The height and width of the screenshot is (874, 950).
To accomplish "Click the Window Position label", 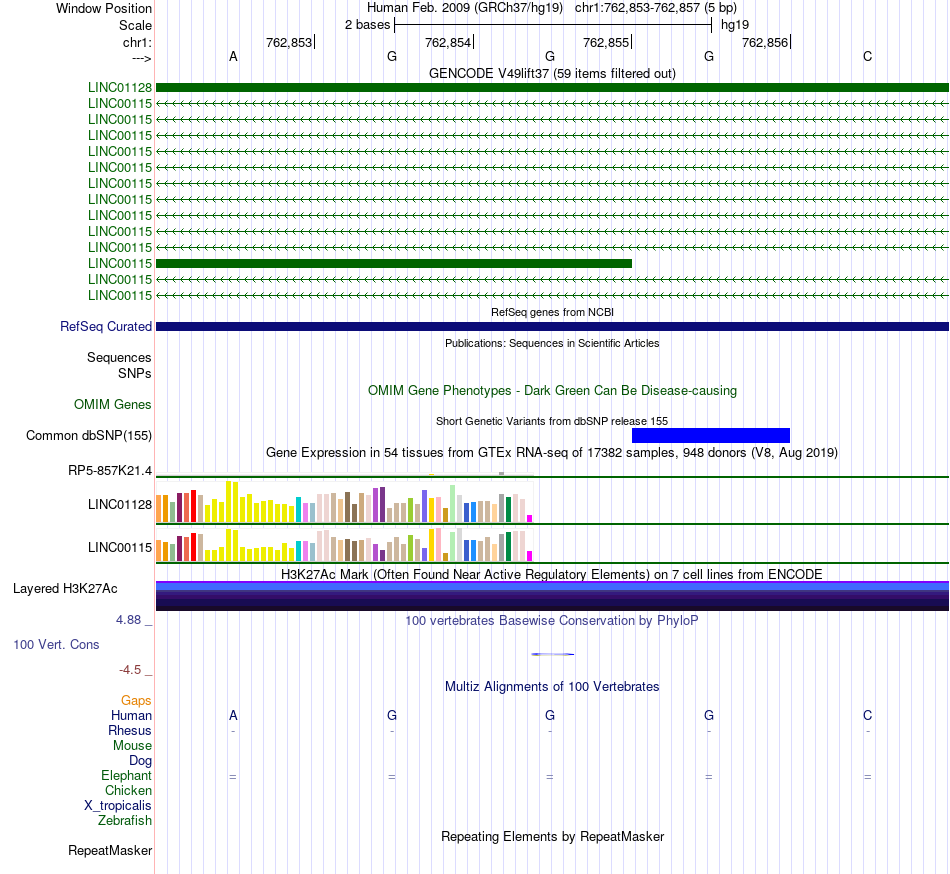I will pyautogui.click(x=104, y=8).
